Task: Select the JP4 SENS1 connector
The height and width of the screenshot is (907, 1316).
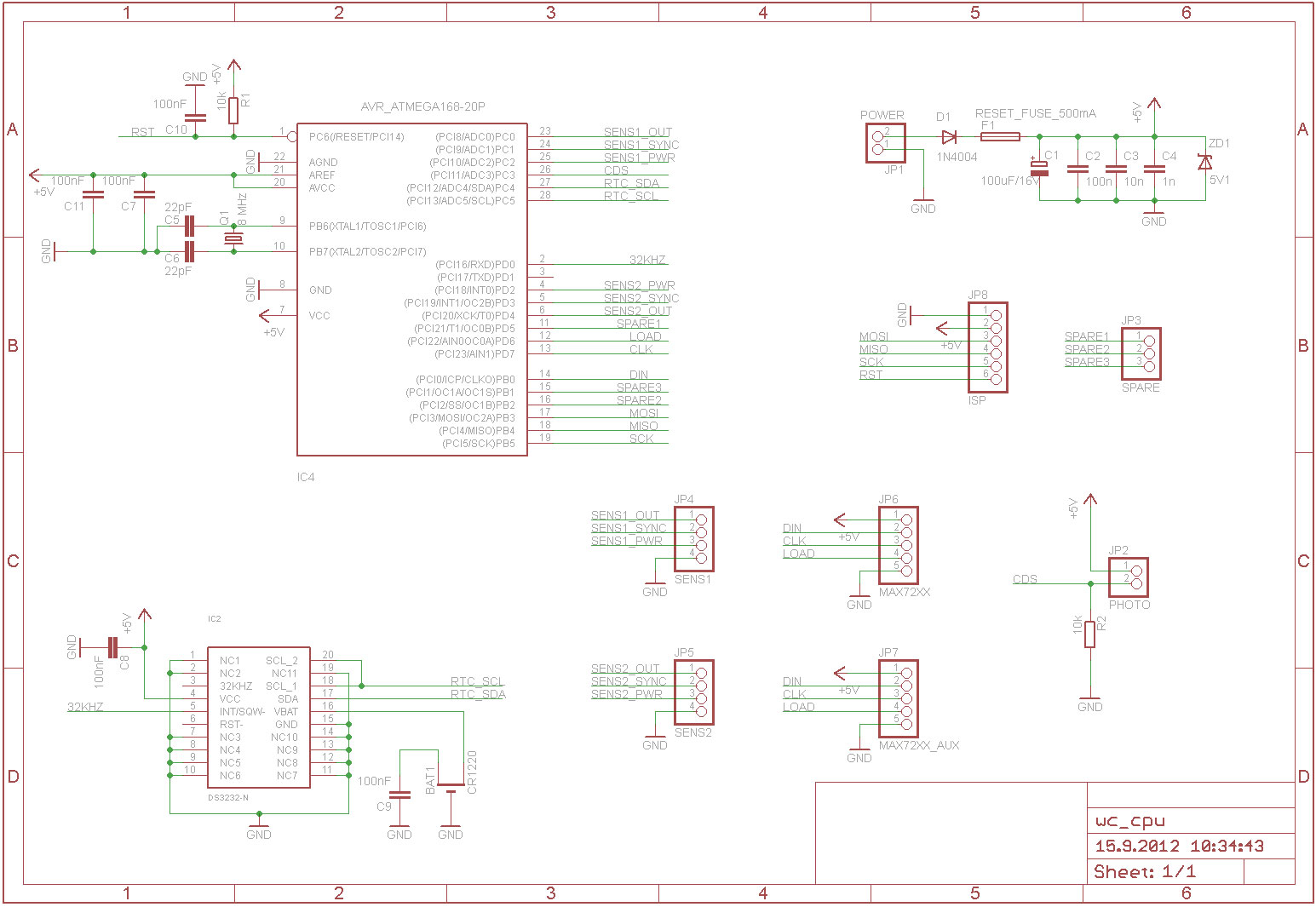Action: pos(693,539)
